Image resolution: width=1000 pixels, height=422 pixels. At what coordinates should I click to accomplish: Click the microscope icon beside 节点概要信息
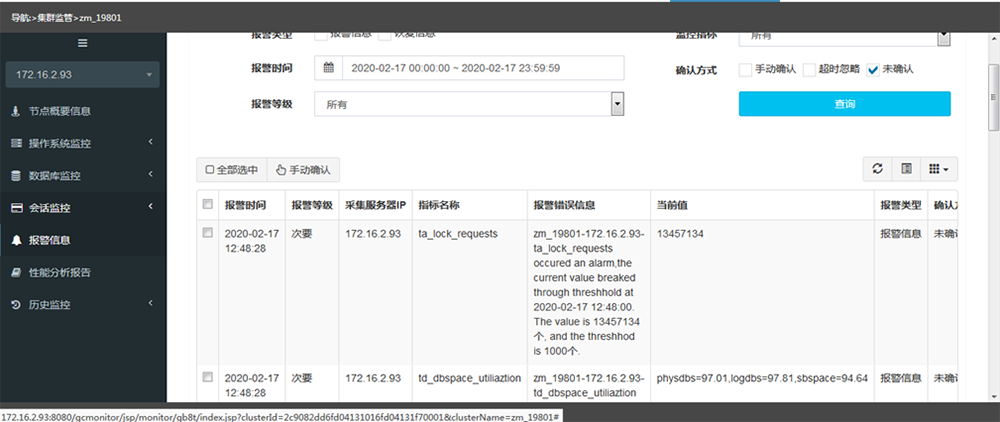[16, 111]
